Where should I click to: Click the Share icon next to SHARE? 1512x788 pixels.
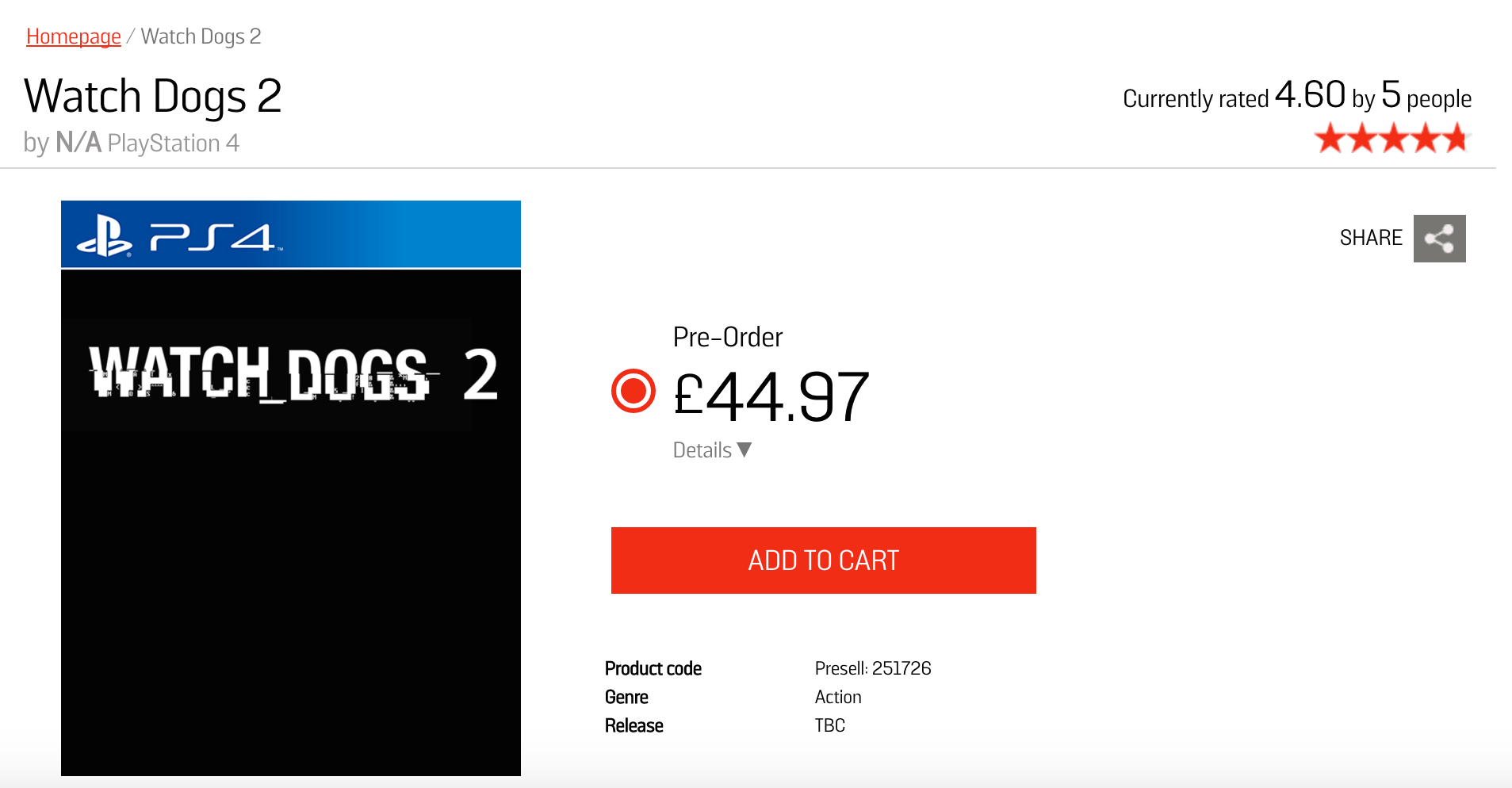tap(1439, 238)
